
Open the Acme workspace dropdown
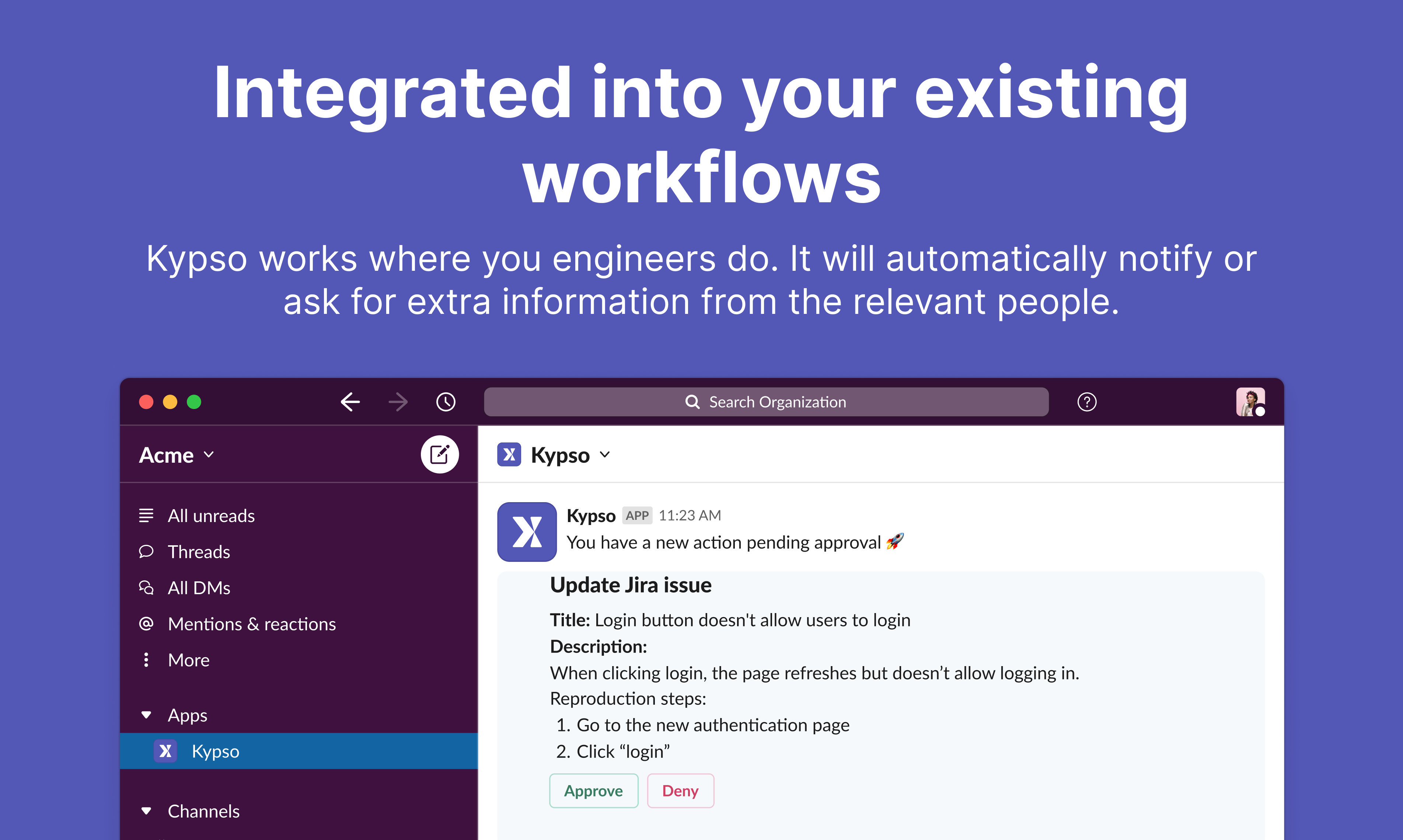(176, 455)
